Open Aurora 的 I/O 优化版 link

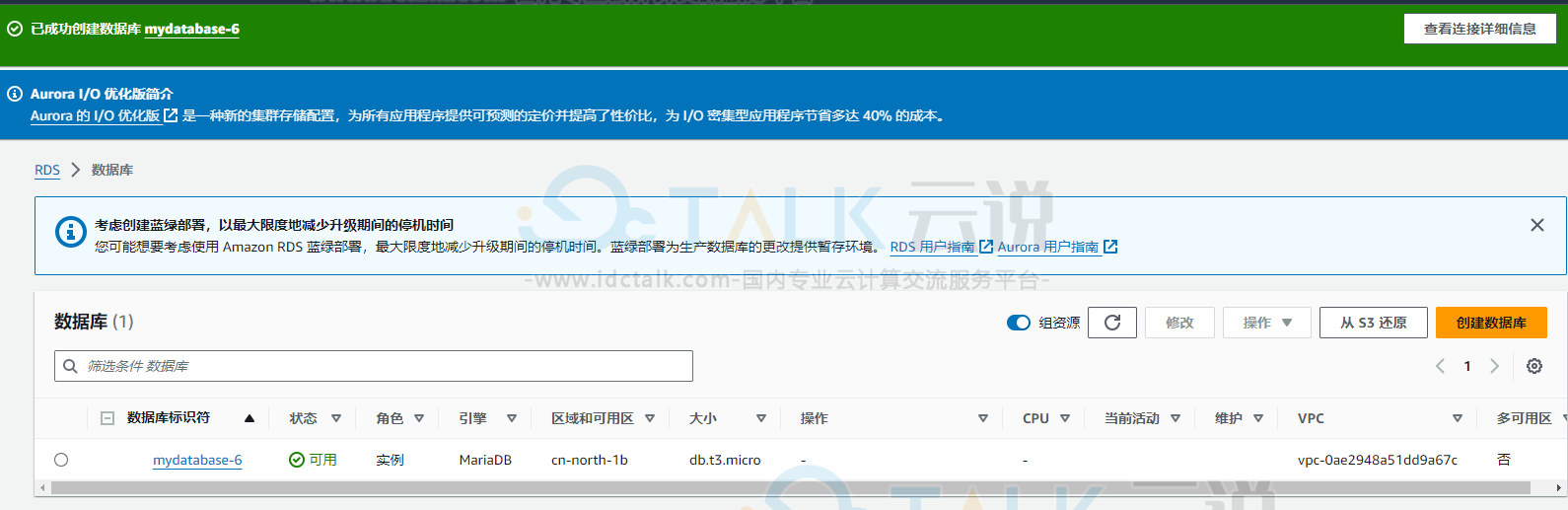(95, 115)
